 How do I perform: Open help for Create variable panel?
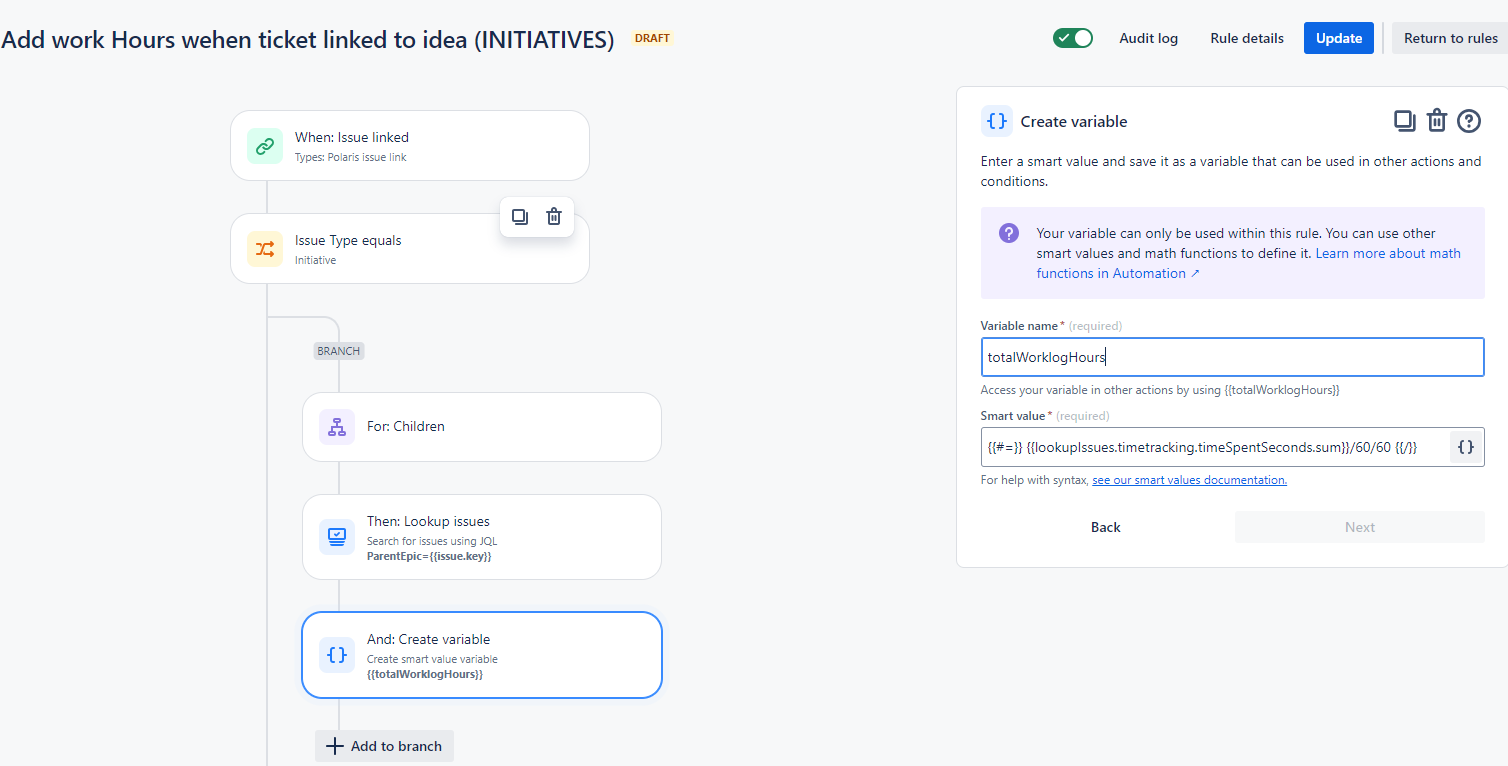click(x=1469, y=121)
